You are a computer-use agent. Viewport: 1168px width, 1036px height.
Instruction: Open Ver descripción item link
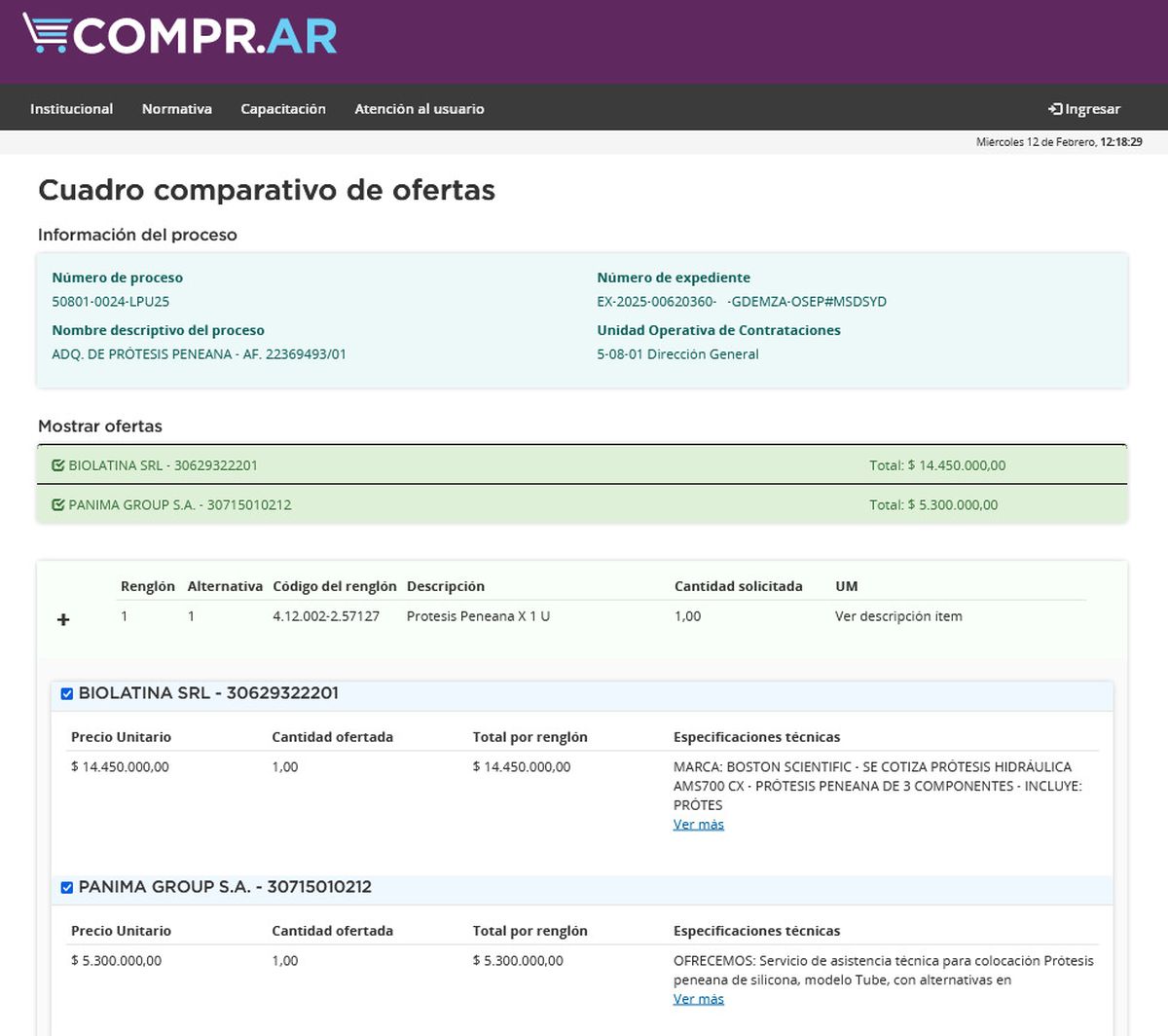click(x=898, y=615)
